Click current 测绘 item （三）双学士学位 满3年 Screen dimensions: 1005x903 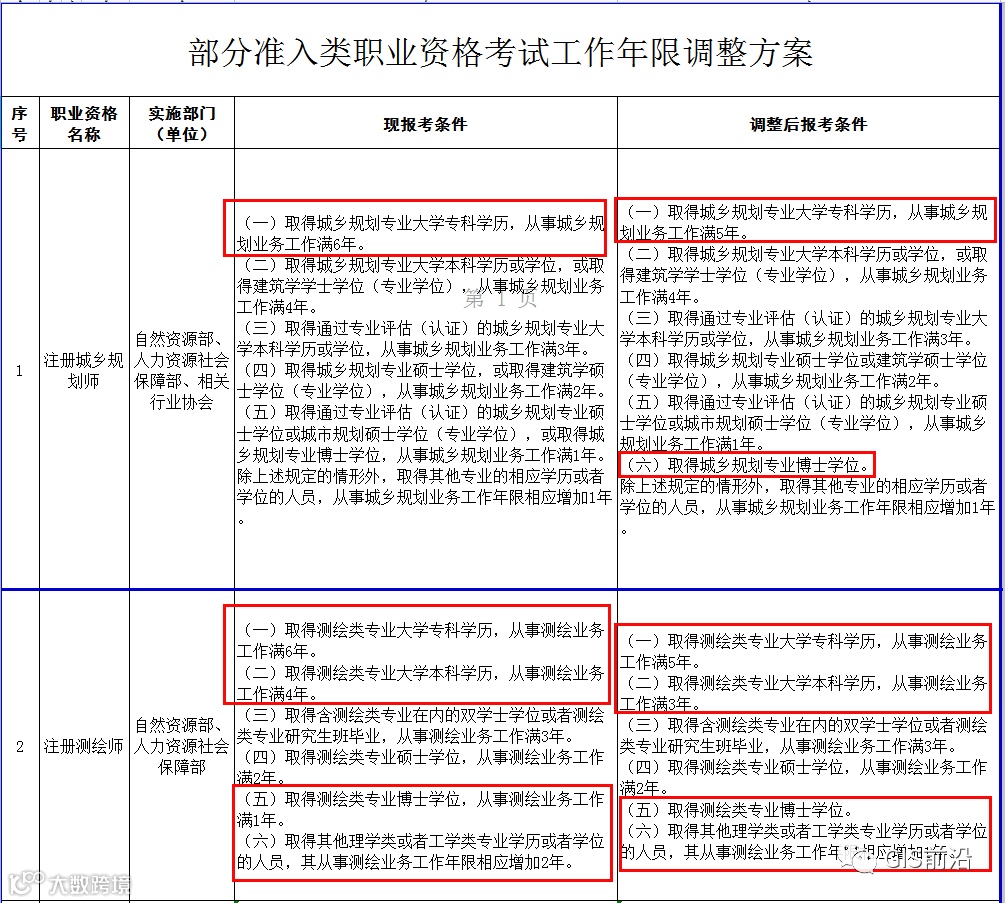[x=421, y=725]
